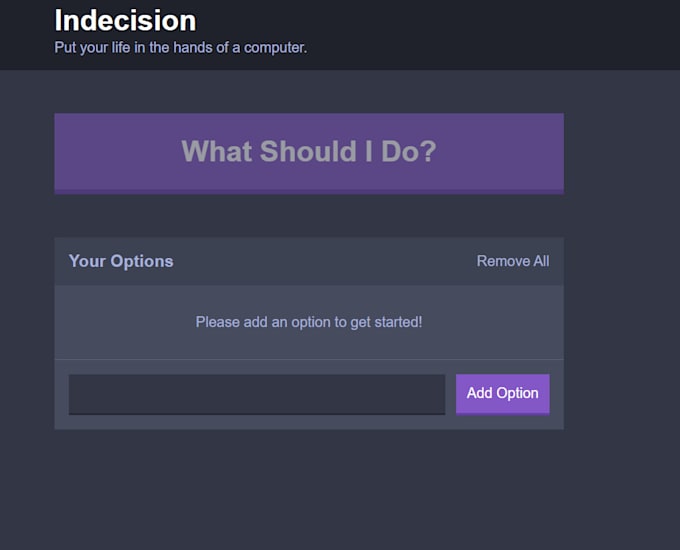Tap the large "What Should I Do?" banner

point(308,152)
